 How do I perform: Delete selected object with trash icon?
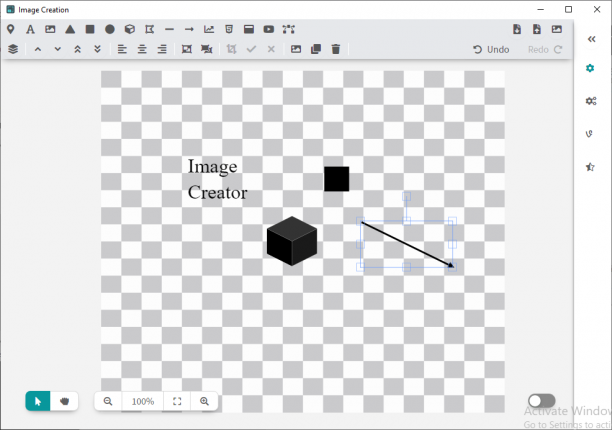tap(336, 49)
